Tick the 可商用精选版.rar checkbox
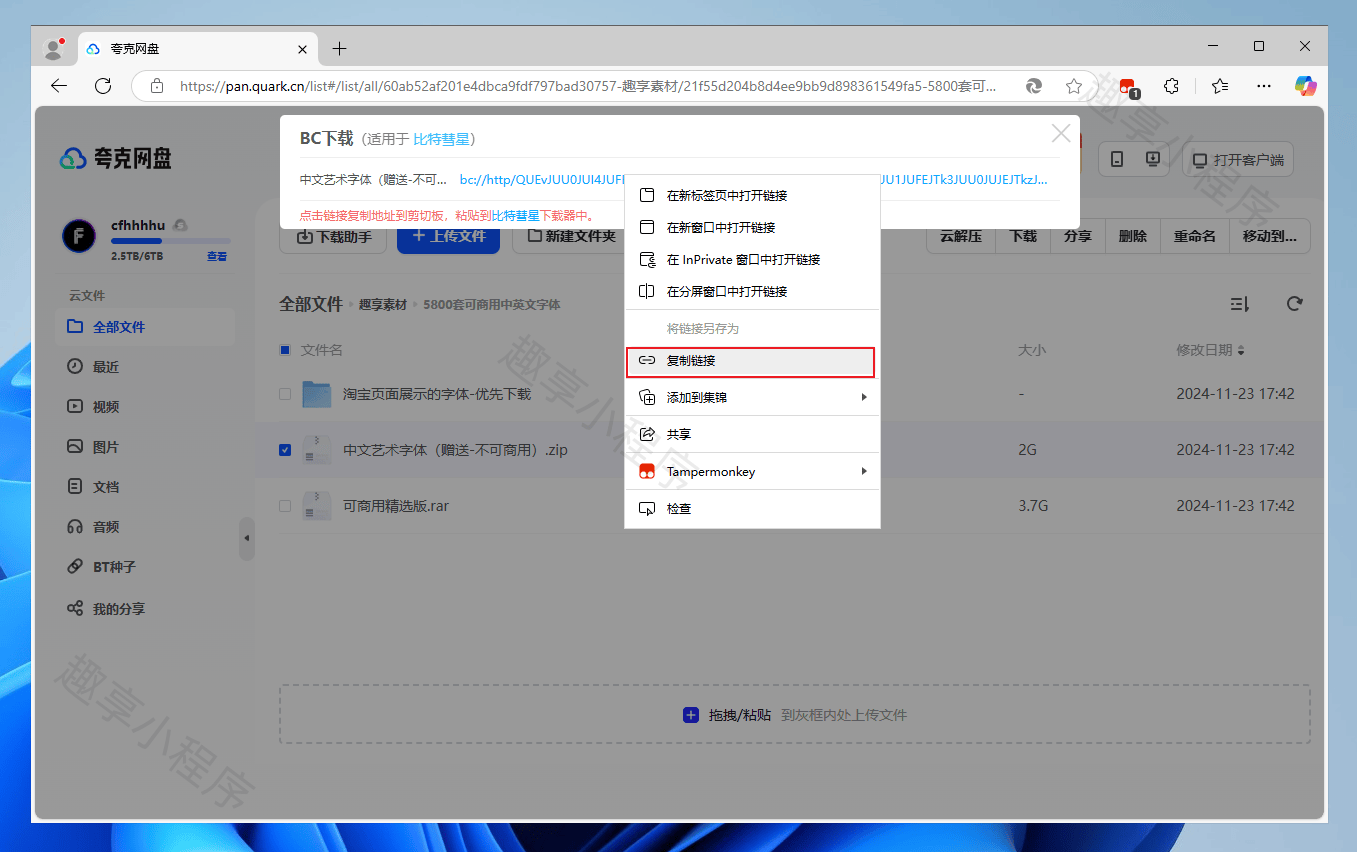 pos(285,506)
